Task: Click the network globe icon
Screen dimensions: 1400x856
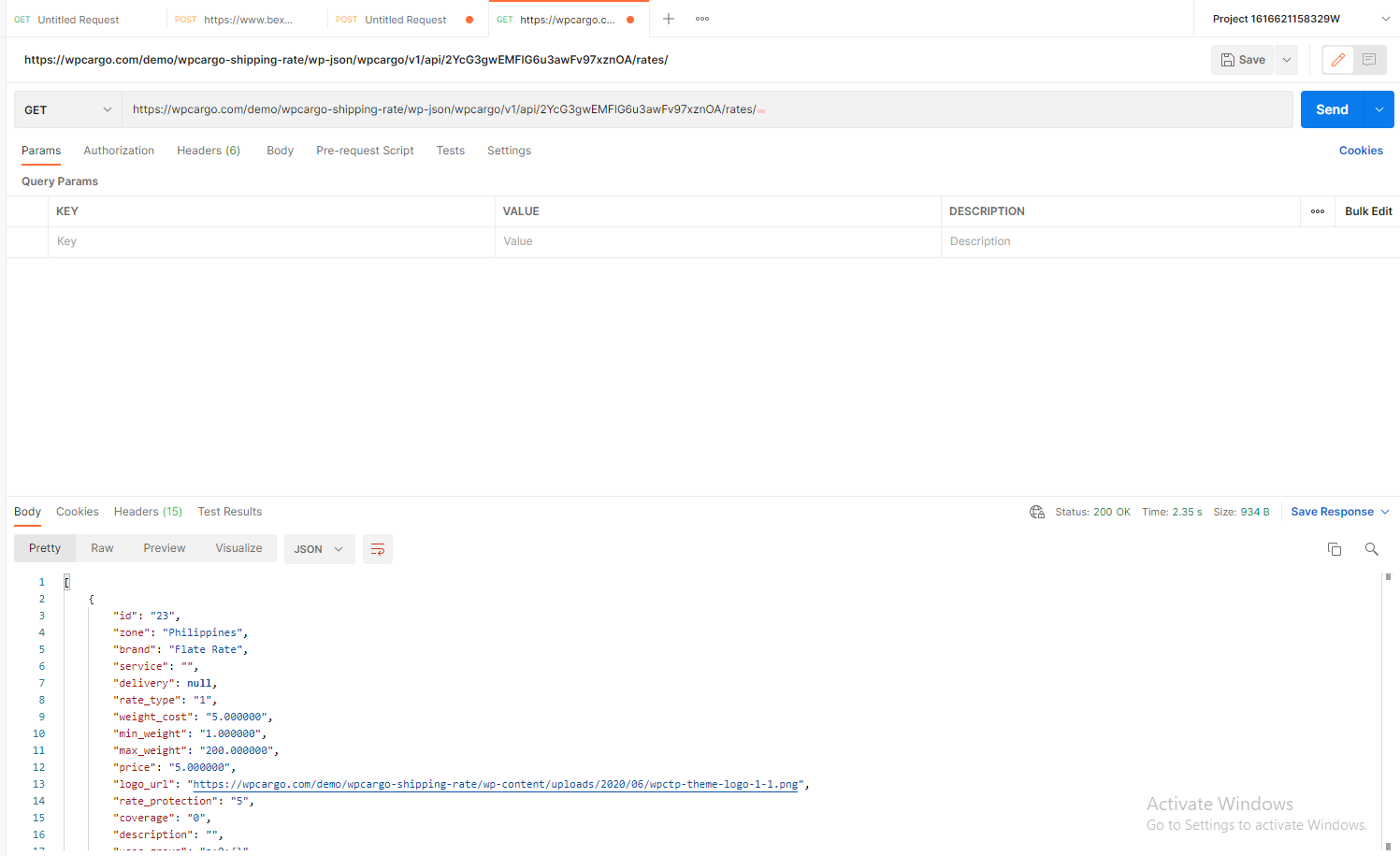Action: click(x=1037, y=512)
